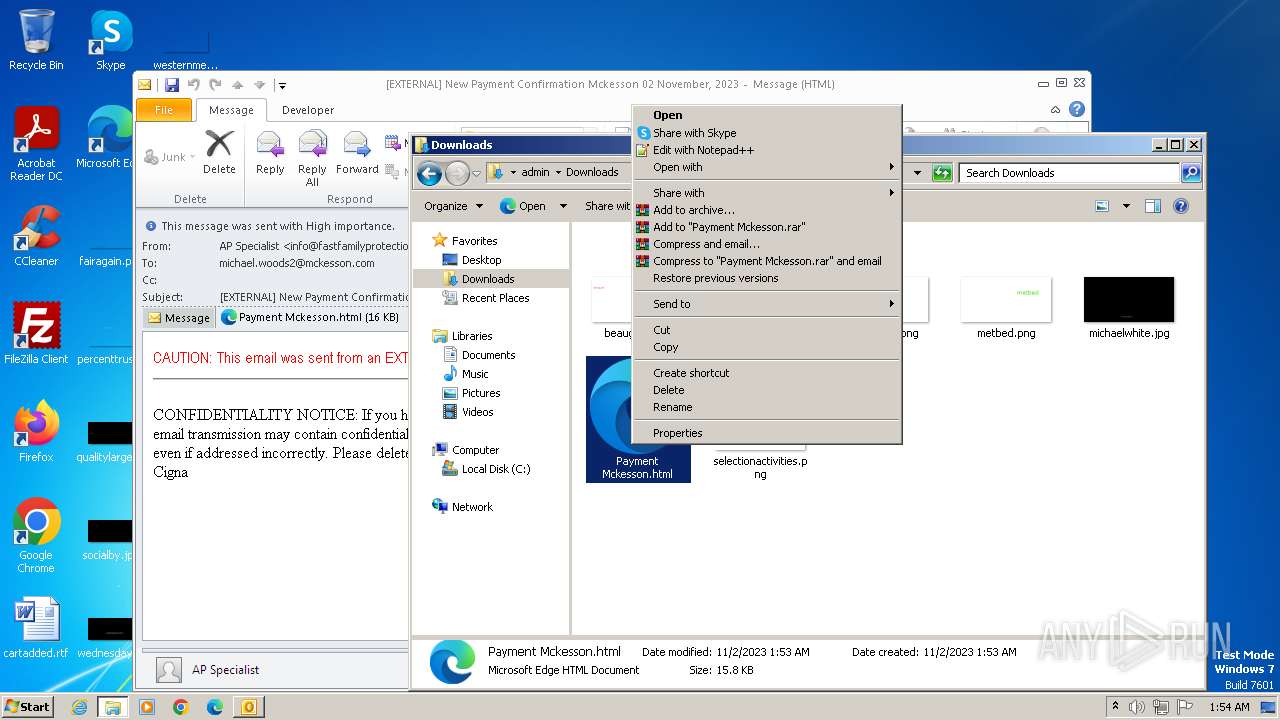Click the Explorer help icon
This screenshot has height=720, width=1280.
coord(1180,206)
